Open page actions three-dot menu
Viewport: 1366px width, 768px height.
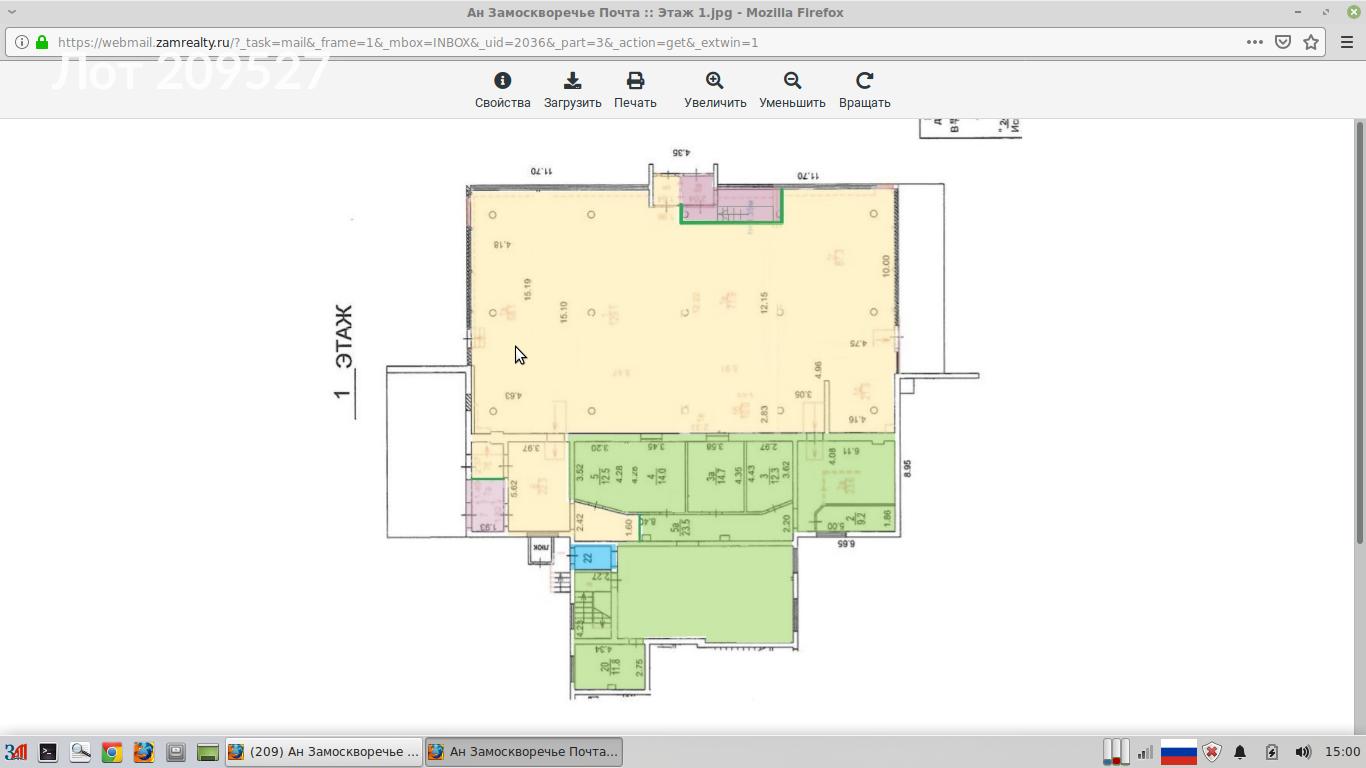pyautogui.click(x=1254, y=42)
